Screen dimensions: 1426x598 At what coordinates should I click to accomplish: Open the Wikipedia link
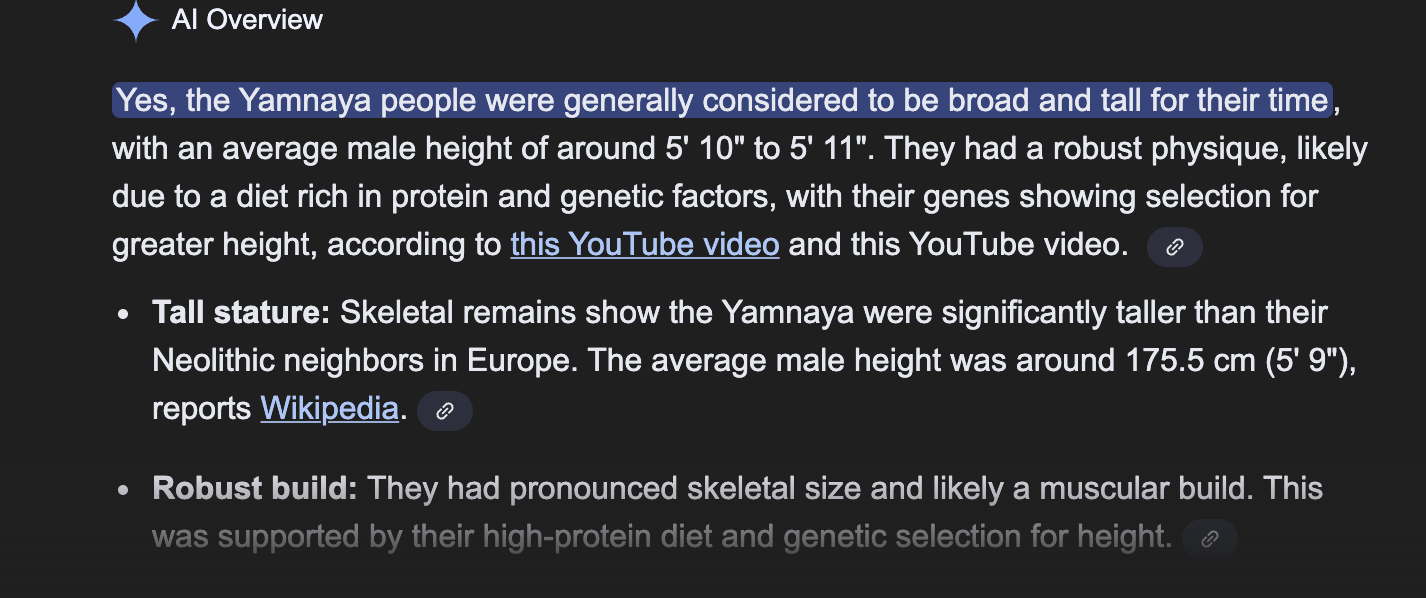click(x=329, y=408)
